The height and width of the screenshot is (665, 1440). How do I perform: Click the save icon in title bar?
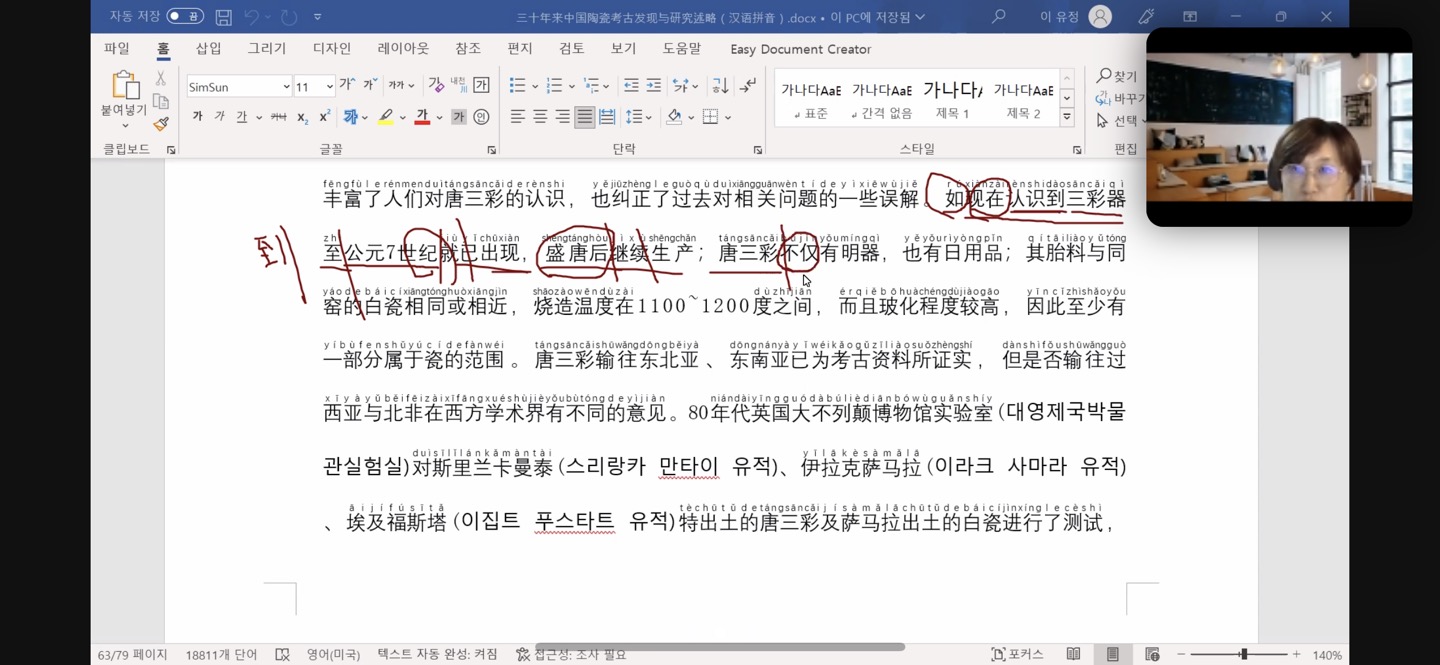tap(223, 17)
